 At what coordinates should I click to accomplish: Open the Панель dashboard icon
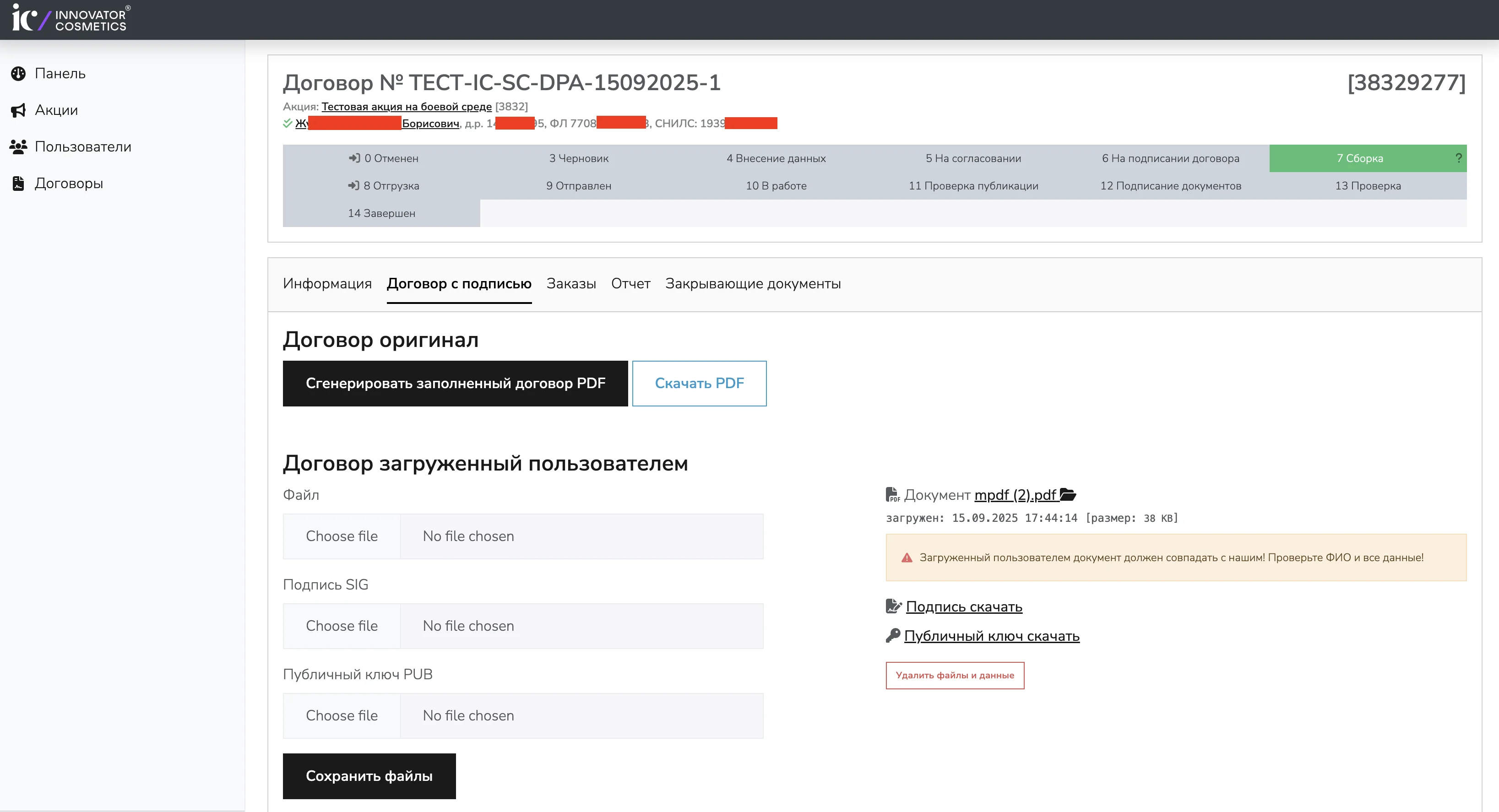[19, 74]
